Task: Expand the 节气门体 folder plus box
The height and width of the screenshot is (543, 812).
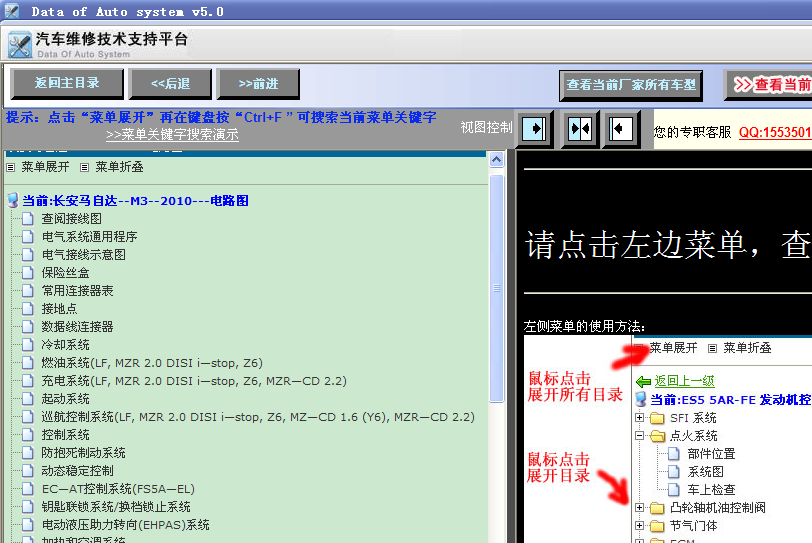Action: click(640, 525)
